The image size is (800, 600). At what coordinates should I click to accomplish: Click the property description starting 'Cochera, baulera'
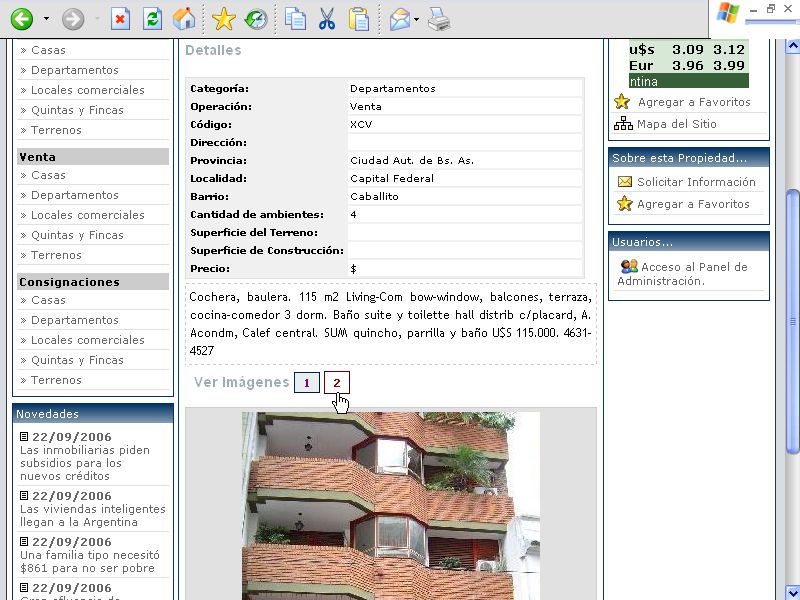pos(390,323)
